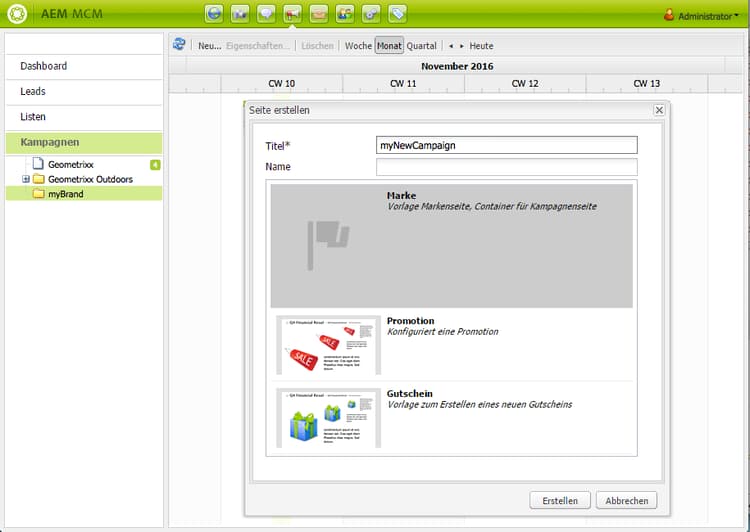Go to previous period arrow

(451, 46)
